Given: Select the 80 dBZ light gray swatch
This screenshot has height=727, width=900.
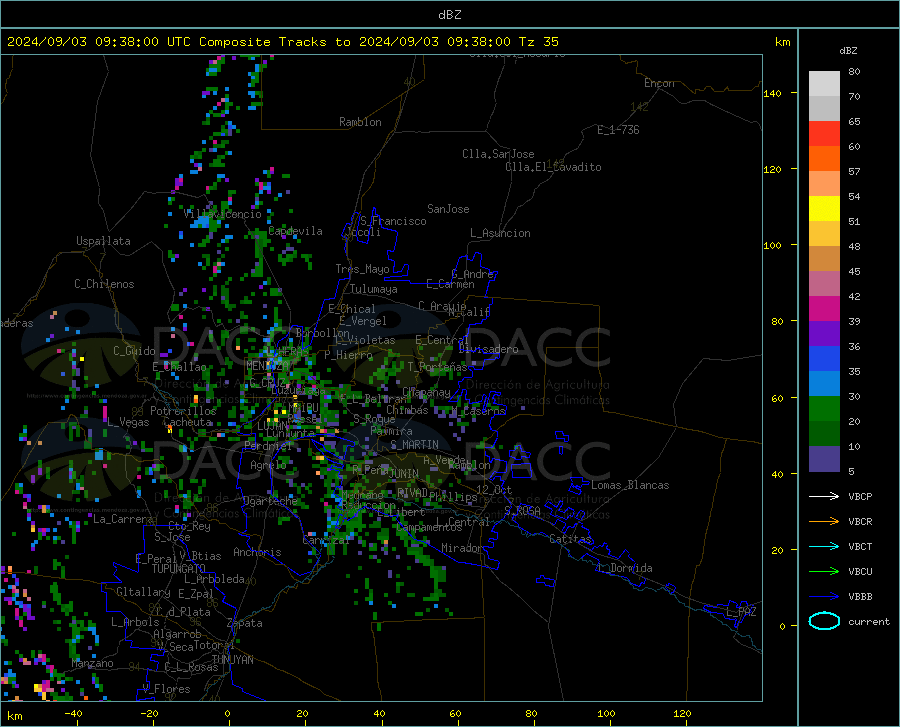Looking at the screenshot, I should (x=824, y=84).
